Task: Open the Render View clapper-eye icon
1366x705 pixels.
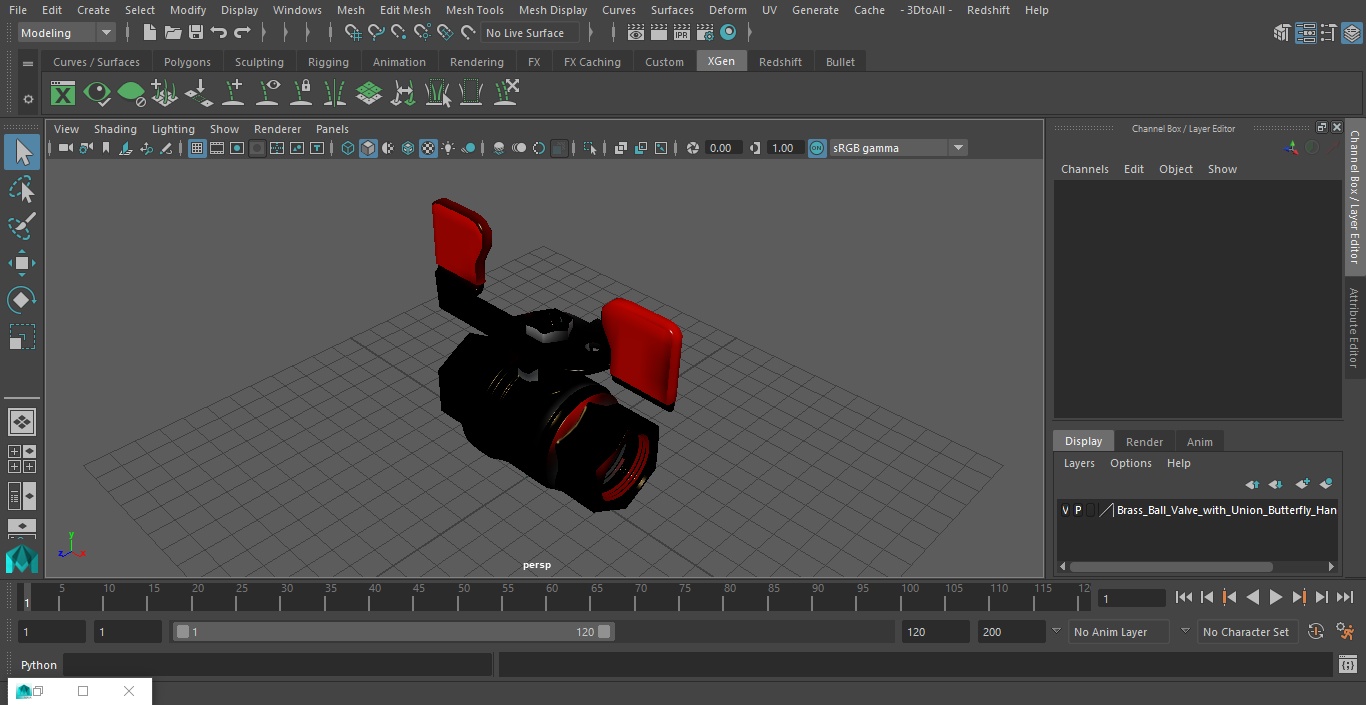Action: tap(636, 33)
